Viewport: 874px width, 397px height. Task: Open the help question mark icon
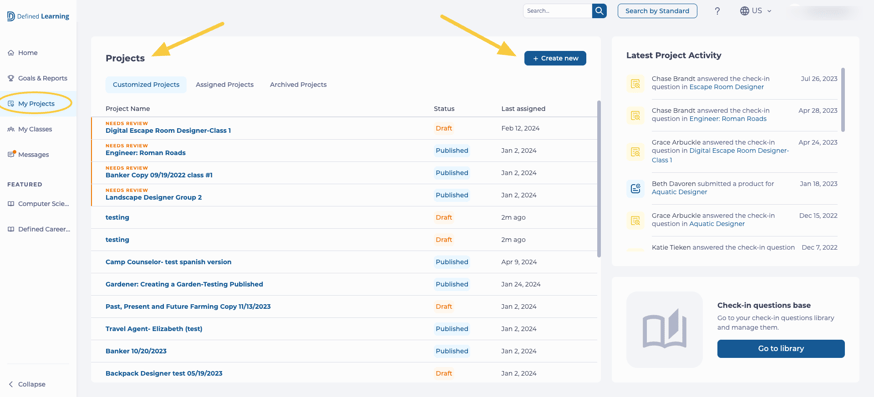point(717,11)
